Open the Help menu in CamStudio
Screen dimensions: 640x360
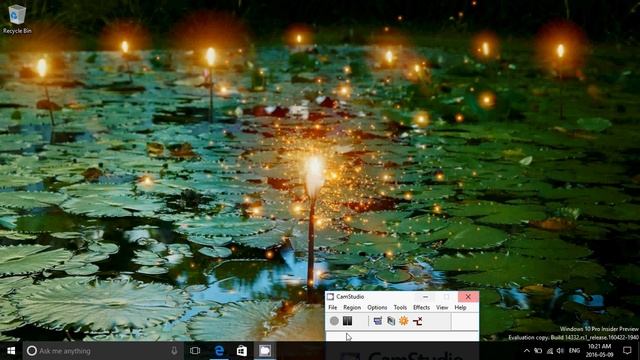tap(460, 307)
